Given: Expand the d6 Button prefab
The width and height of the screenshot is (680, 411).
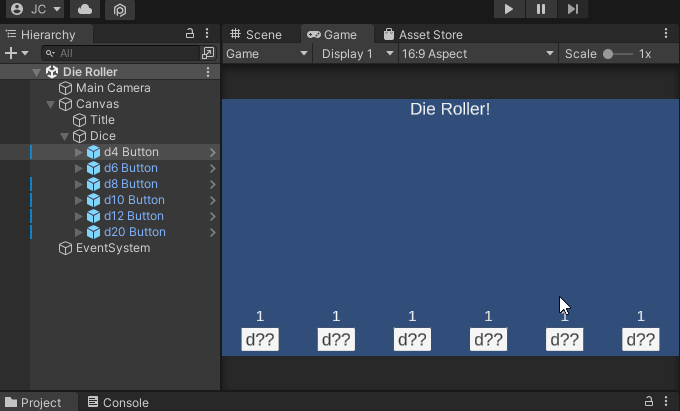Looking at the screenshot, I should tap(78, 168).
